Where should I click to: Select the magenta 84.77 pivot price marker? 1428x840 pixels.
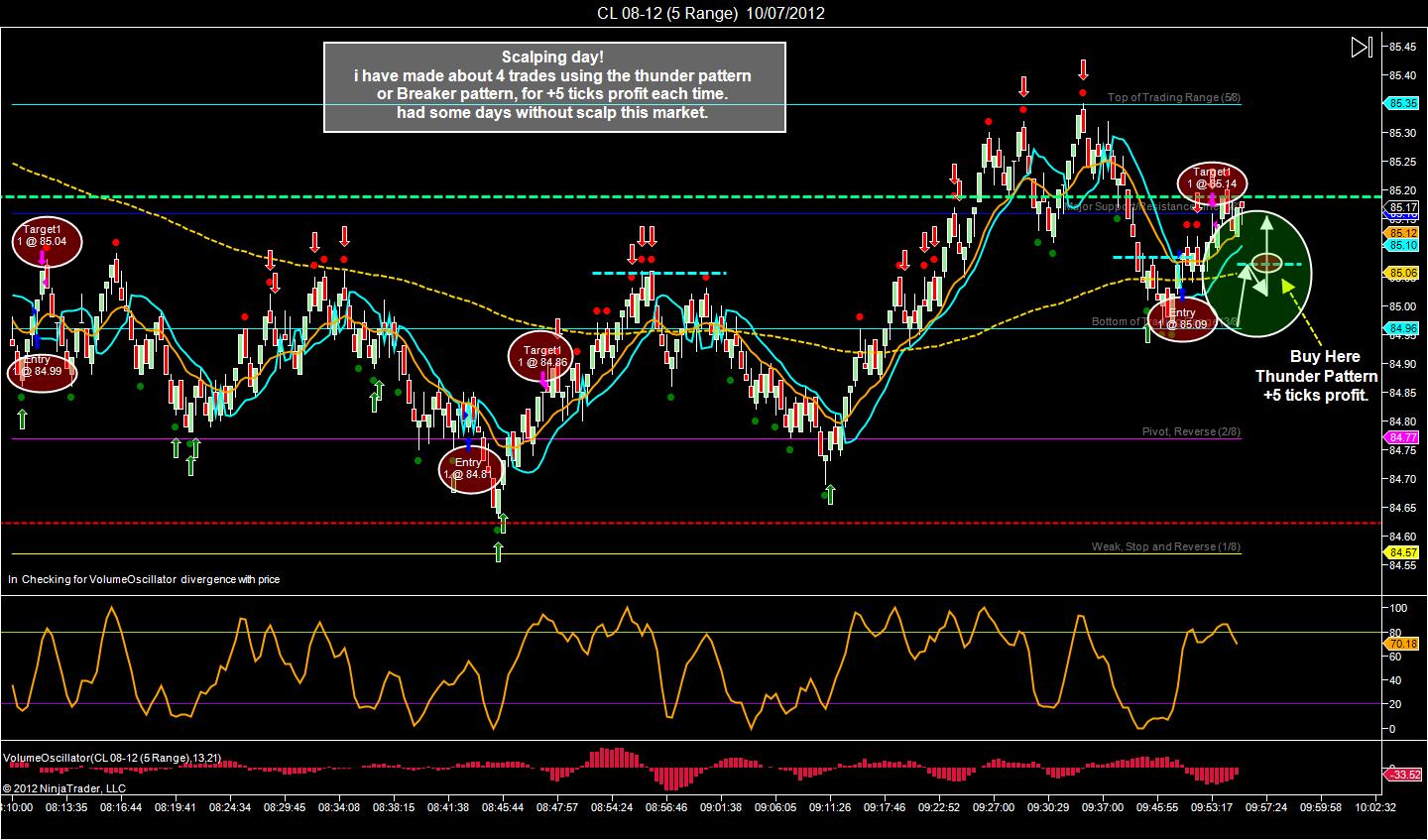pos(1403,437)
